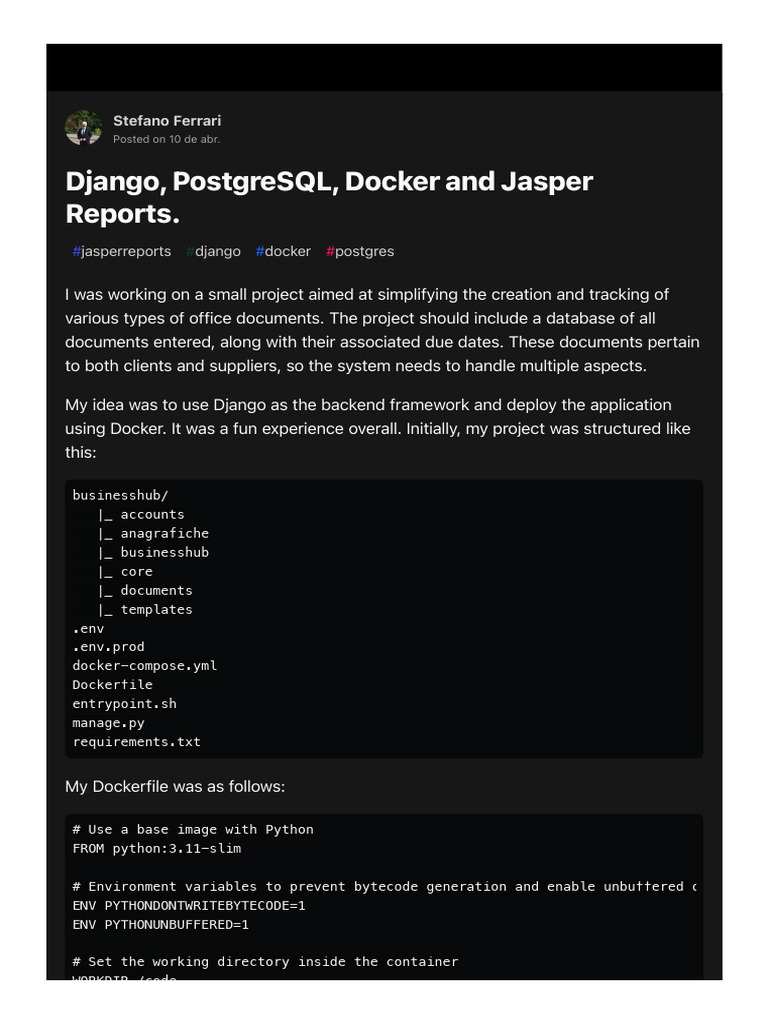Click the article title heading
768x1024 pixels.
click(x=329, y=197)
